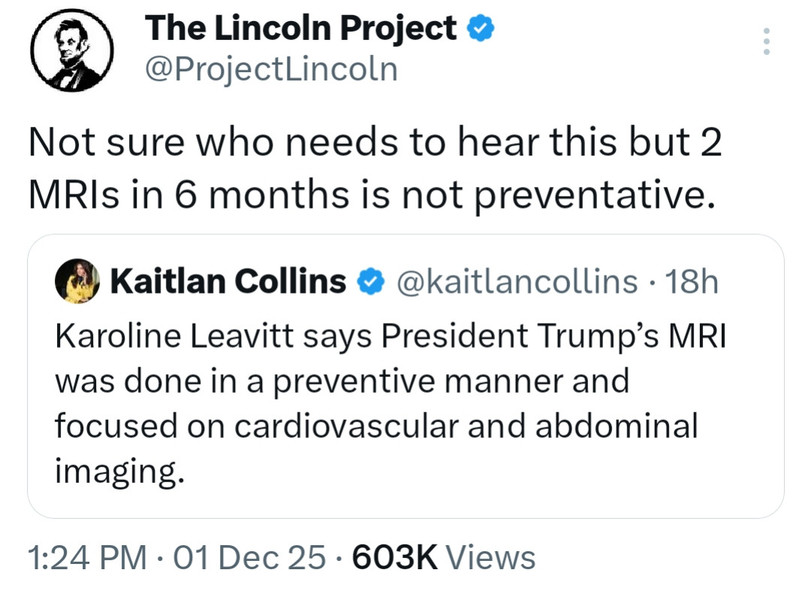Click the "Kaitlan Collins" display name
811x600 pixels.
point(230,283)
